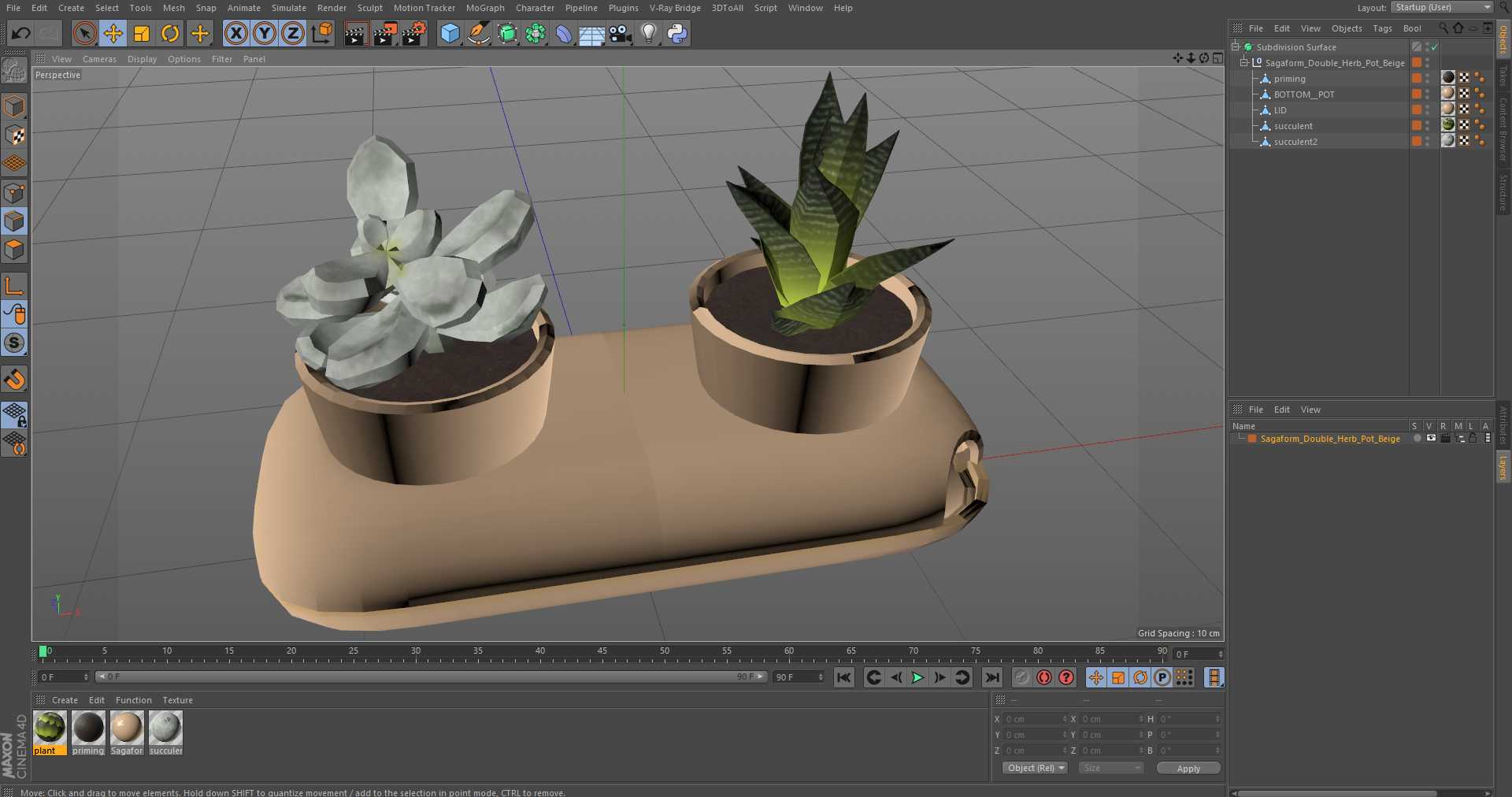Toggle Z axis lock
The image size is (1512, 797).
coord(293,33)
